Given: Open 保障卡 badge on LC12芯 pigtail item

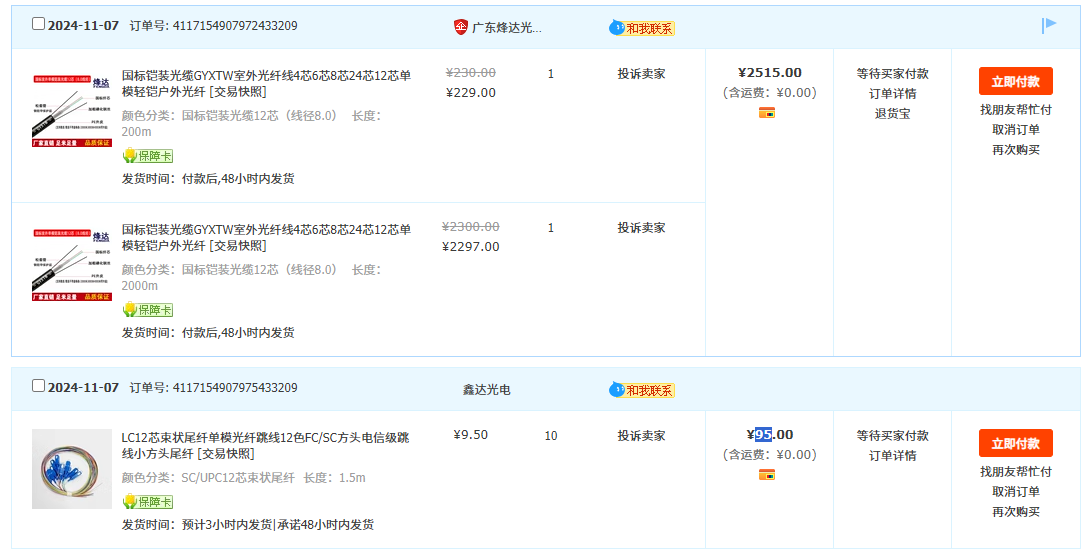Looking at the screenshot, I should 147,502.
